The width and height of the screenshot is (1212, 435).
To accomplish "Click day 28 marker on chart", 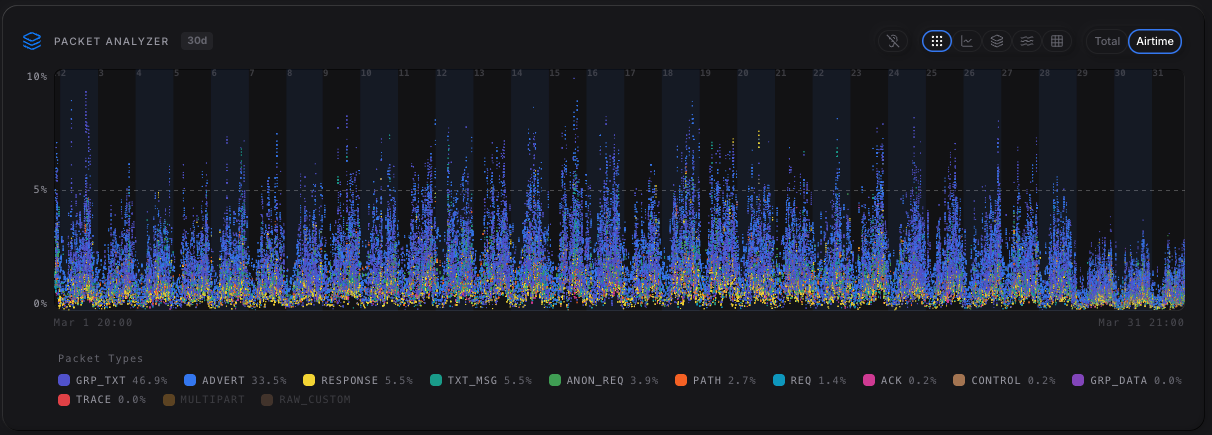I will pos(1045,73).
